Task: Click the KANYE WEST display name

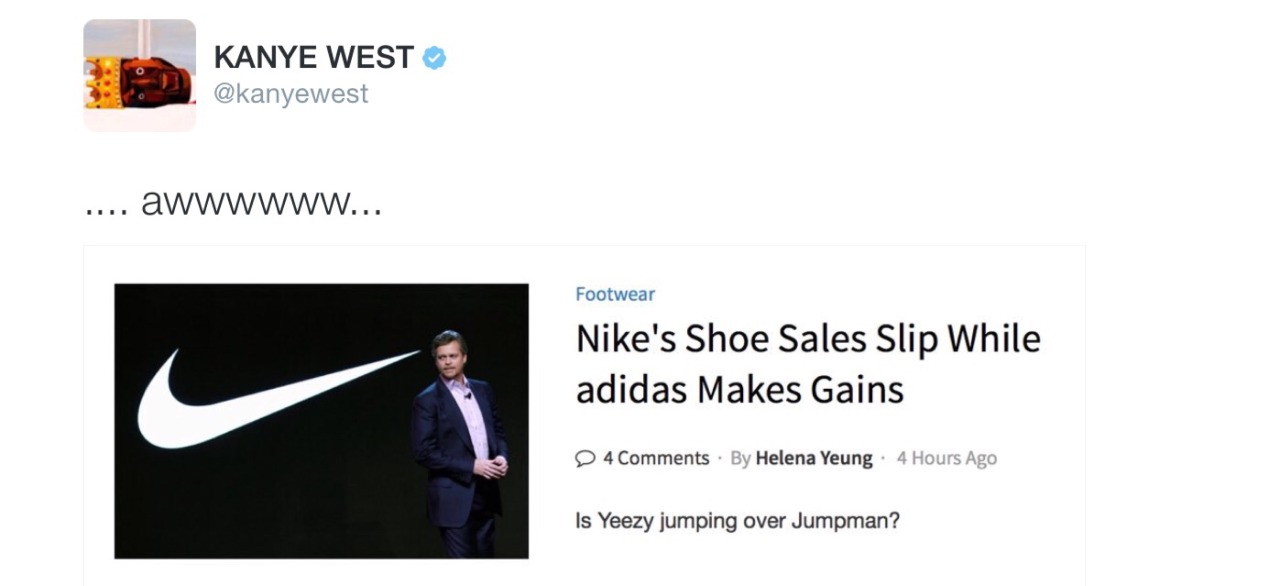Action: pyautogui.click(x=314, y=58)
